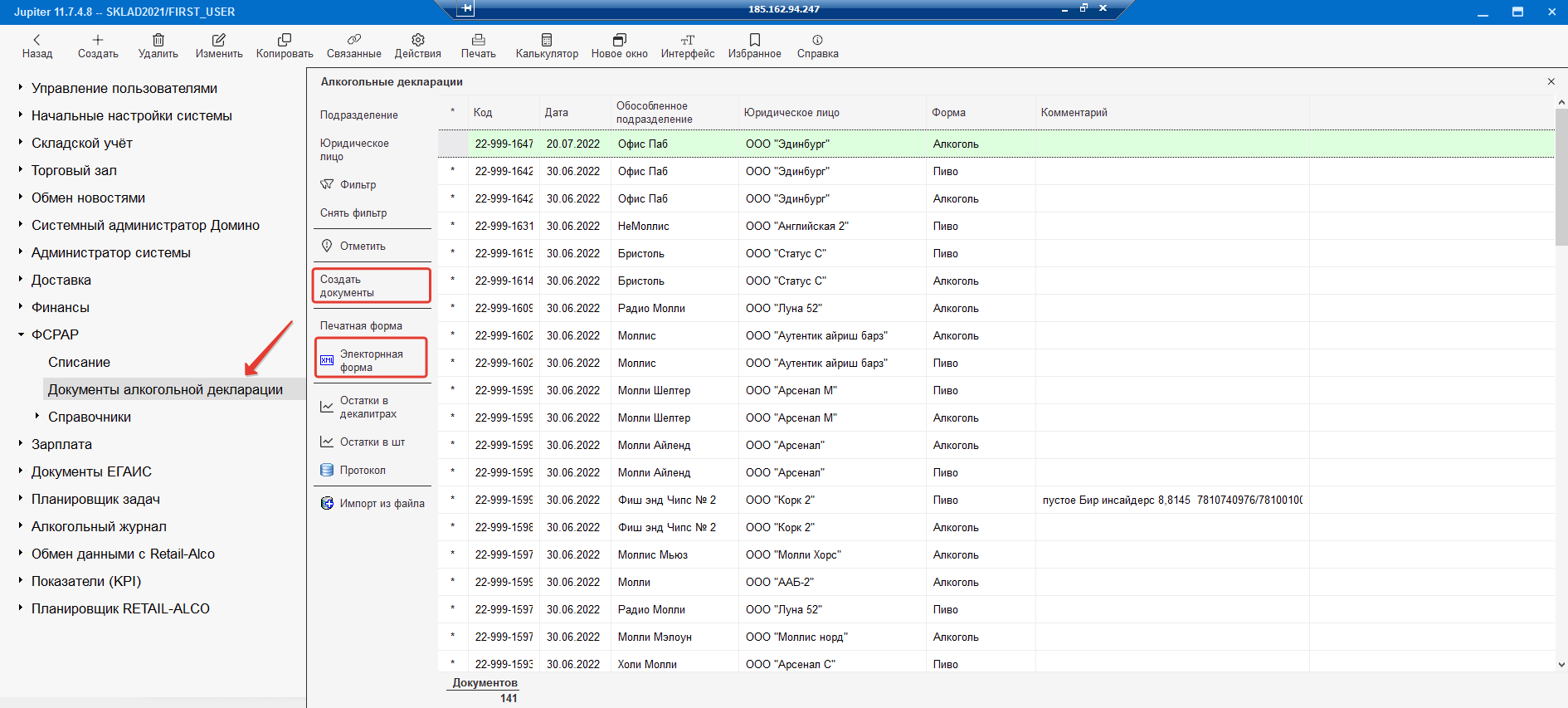
Task: Click the ООО "Английская 2" cell
Action: tap(832, 226)
